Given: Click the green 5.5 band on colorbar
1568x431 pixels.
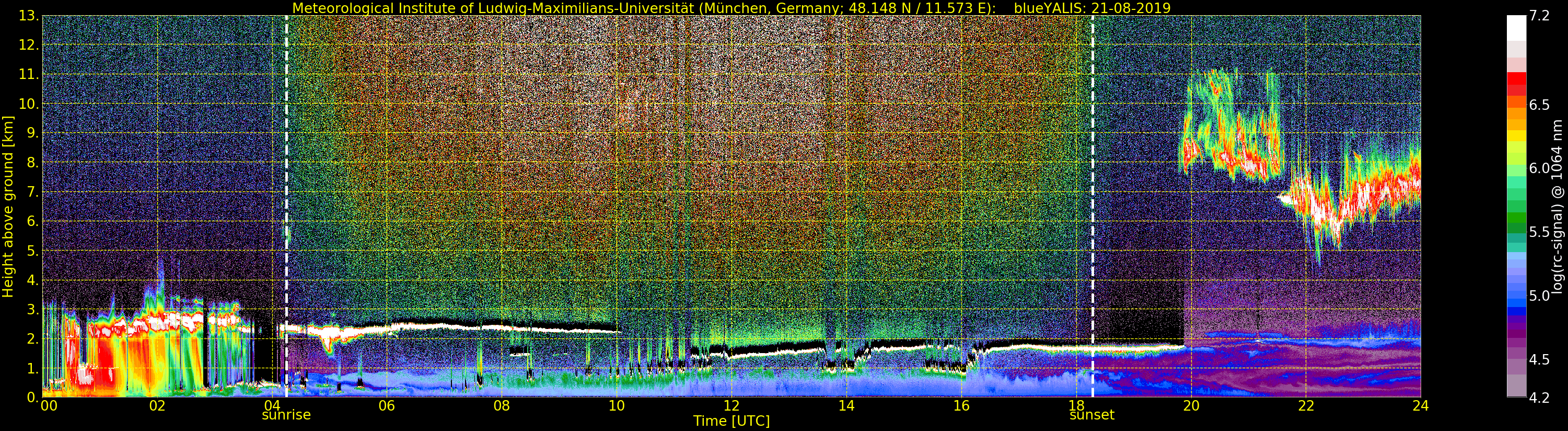Looking at the screenshot, I should click(x=1516, y=232).
